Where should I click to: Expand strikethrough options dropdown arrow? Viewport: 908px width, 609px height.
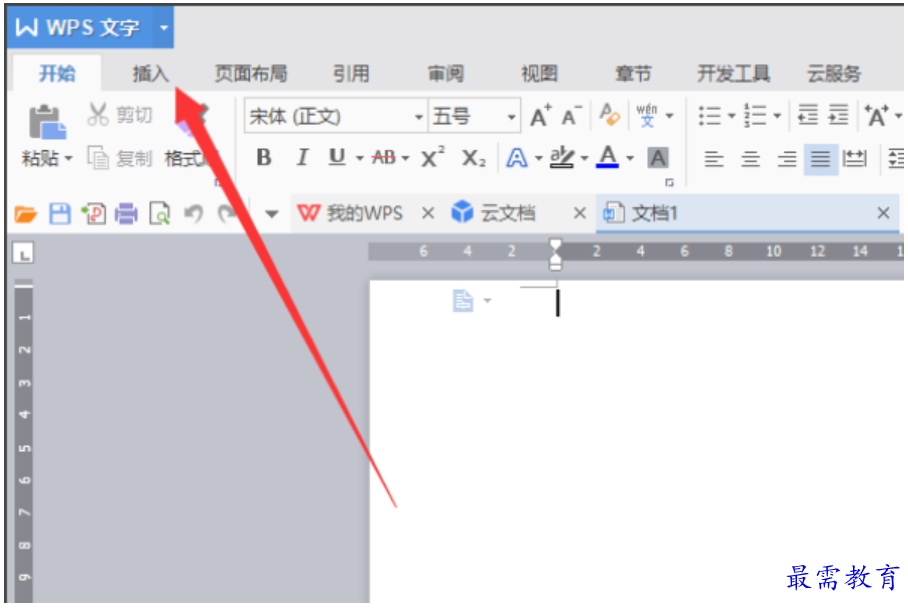click(405, 158)
